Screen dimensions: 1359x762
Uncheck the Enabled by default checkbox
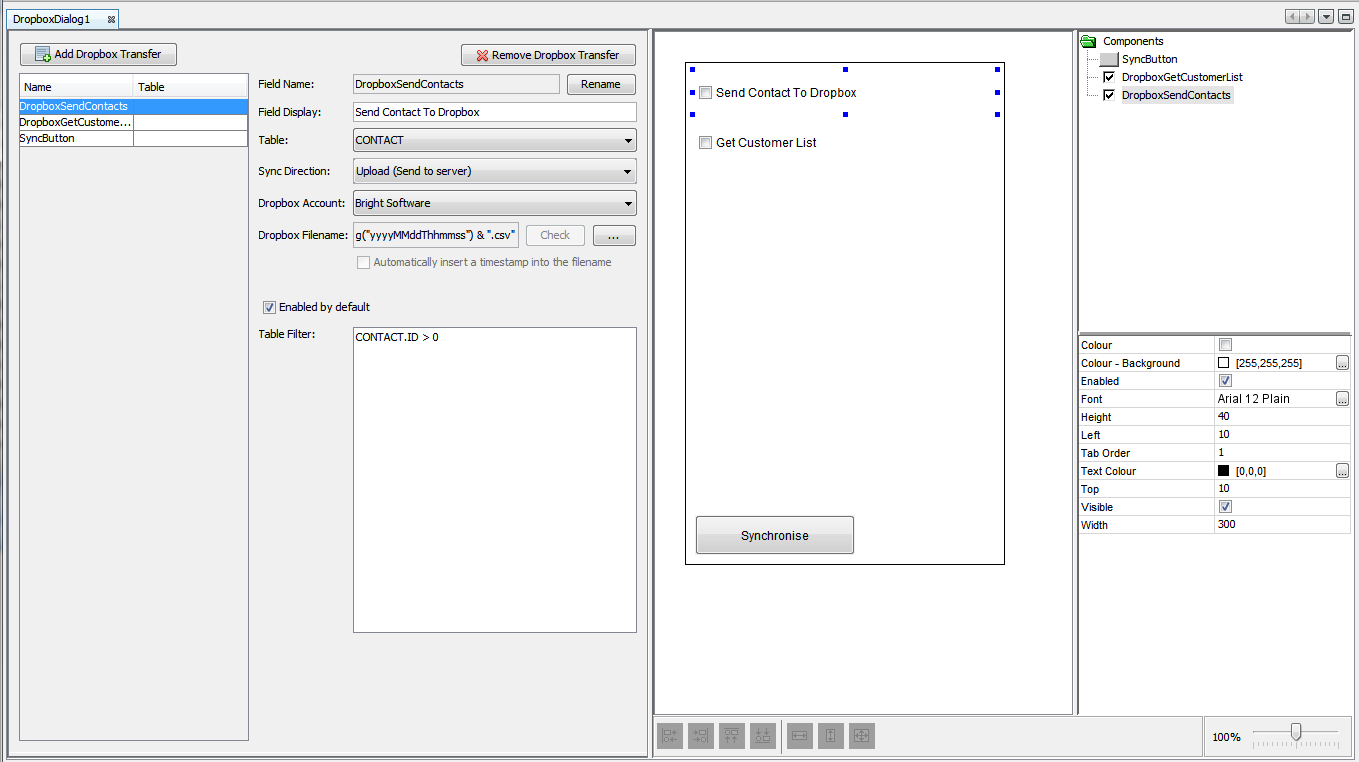coord(269,307)
